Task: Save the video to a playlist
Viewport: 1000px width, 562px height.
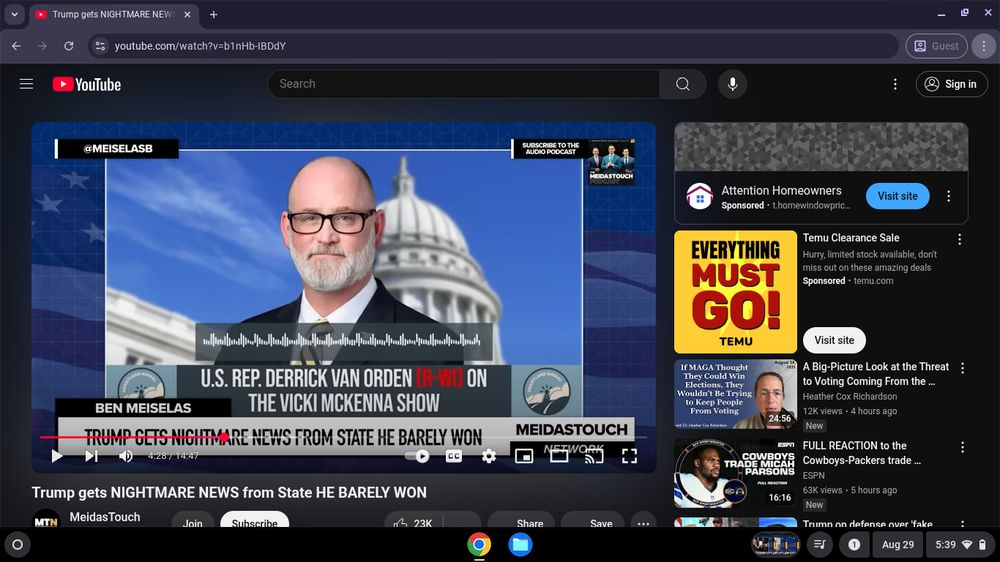Action: [x=592, y=520]
